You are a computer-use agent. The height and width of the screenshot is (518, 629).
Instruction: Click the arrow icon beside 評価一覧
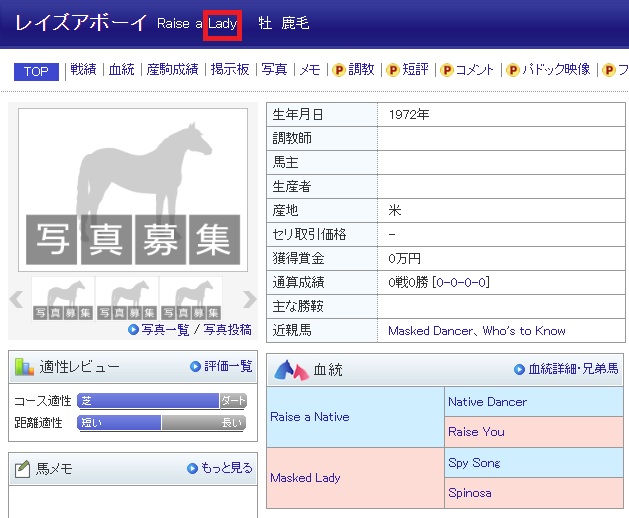tap(195, 366)
